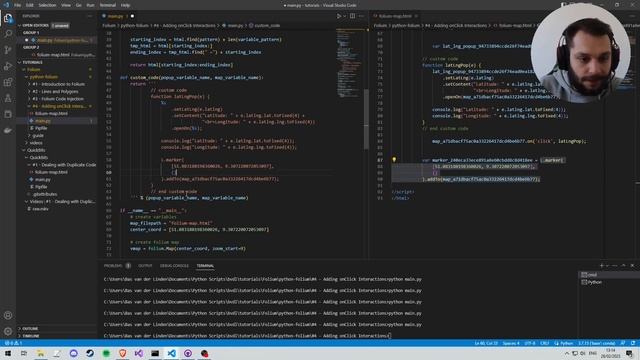The image size is (640, 360).
Task: Open Windows Start menu
Action: (8, 353)
